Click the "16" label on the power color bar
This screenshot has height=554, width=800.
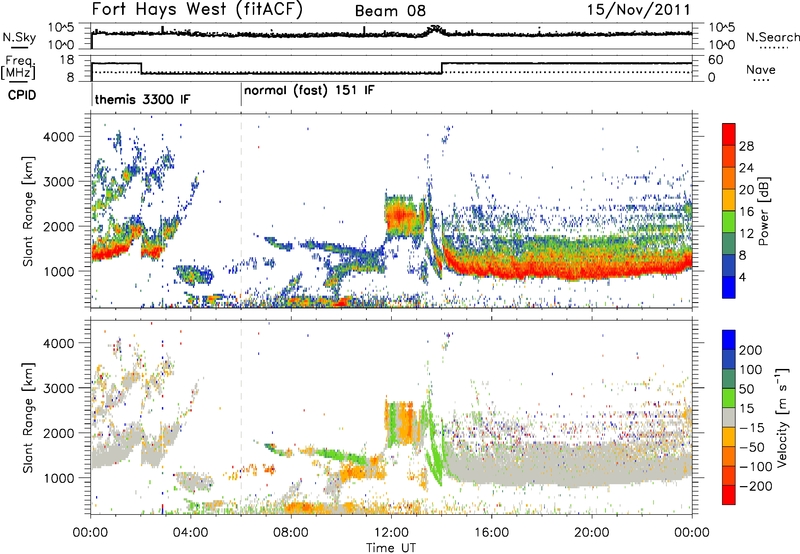[746, 212]
